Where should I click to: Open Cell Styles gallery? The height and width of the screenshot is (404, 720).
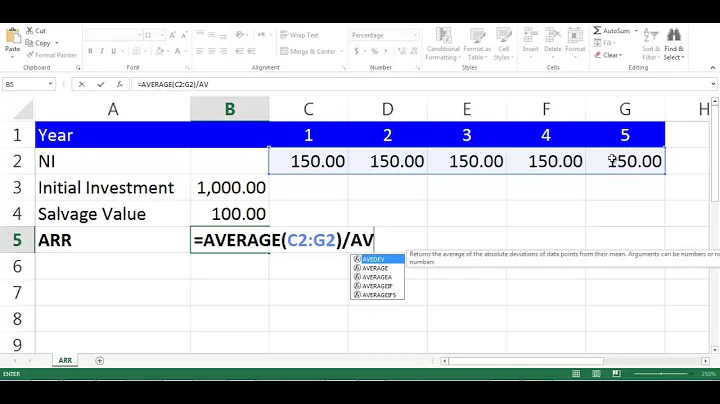(504, 44)
